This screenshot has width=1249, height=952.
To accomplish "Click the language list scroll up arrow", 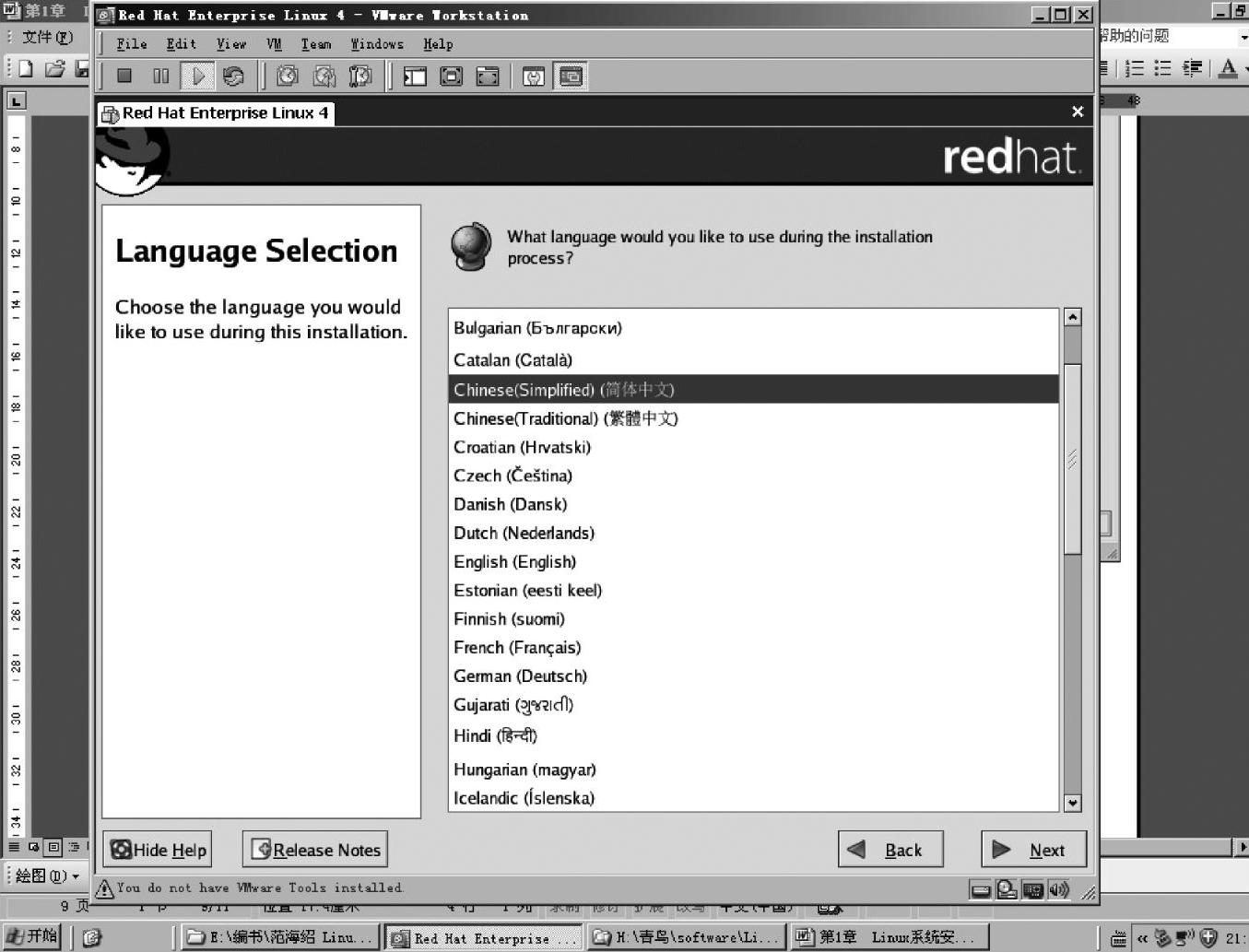I will (1072, 317).
